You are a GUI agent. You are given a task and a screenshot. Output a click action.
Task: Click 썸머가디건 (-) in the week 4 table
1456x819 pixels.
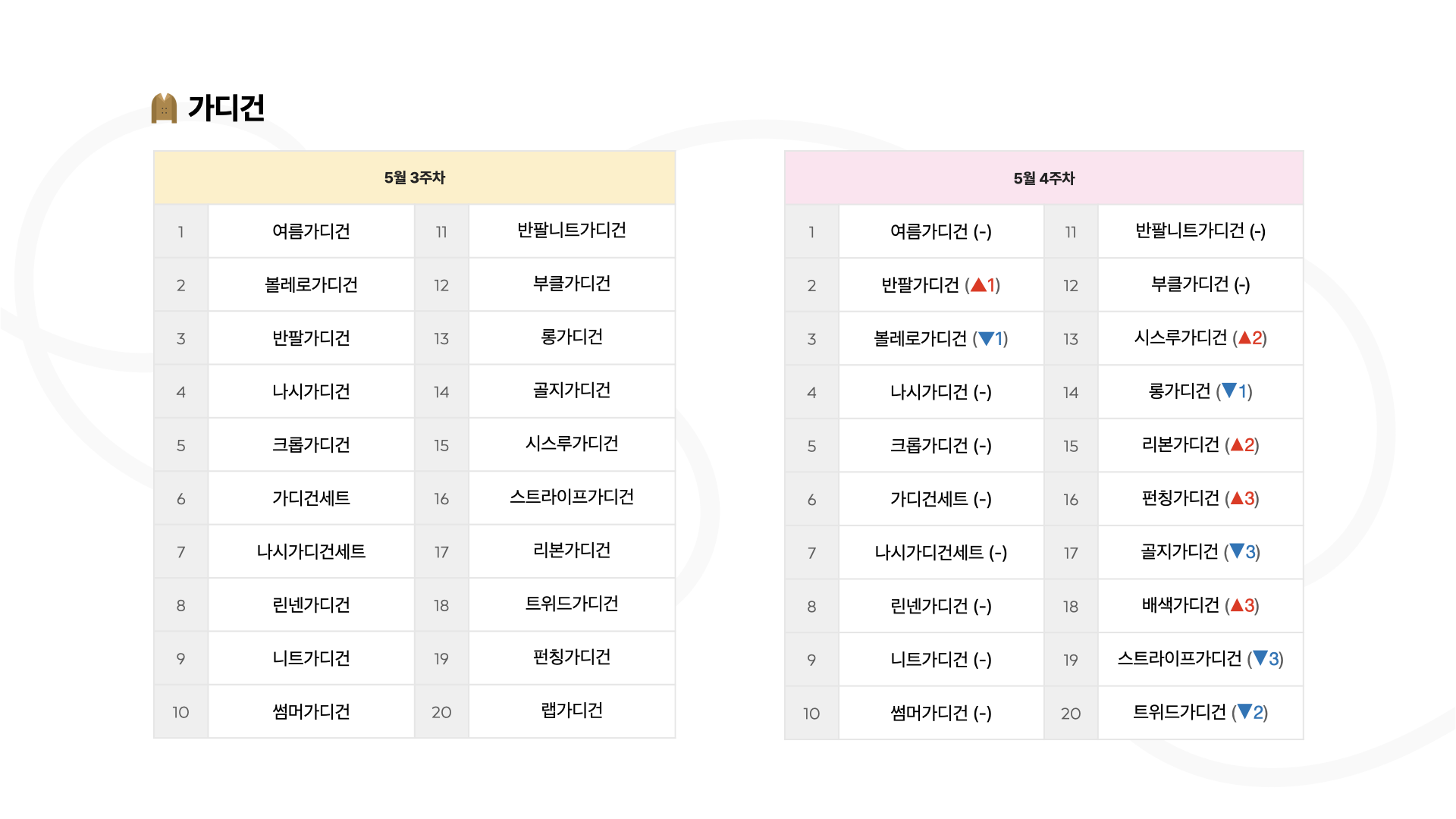941,713
